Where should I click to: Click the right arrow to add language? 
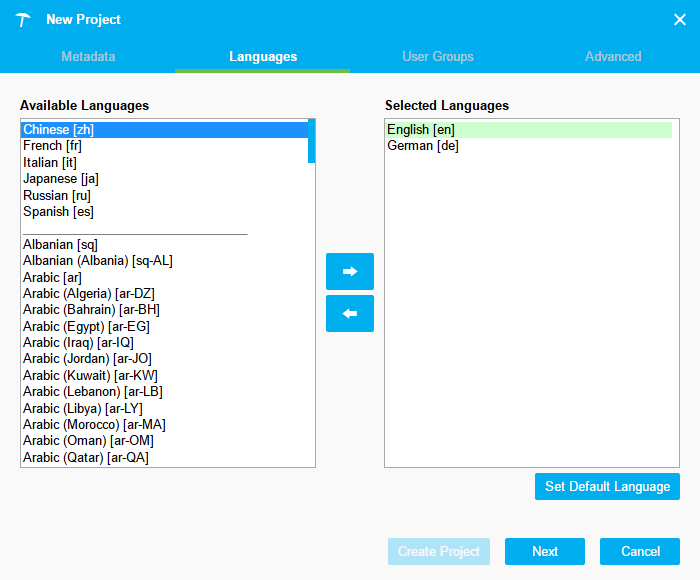point(350,271)
